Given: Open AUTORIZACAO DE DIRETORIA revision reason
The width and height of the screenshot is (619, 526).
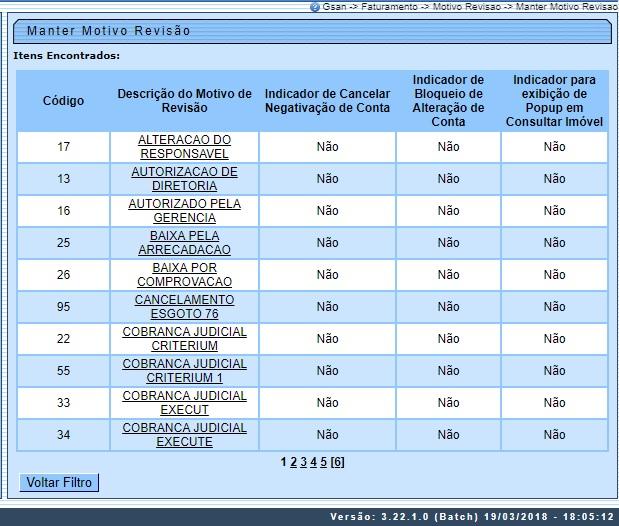Looking at the screenshot, I should [184, 179].
